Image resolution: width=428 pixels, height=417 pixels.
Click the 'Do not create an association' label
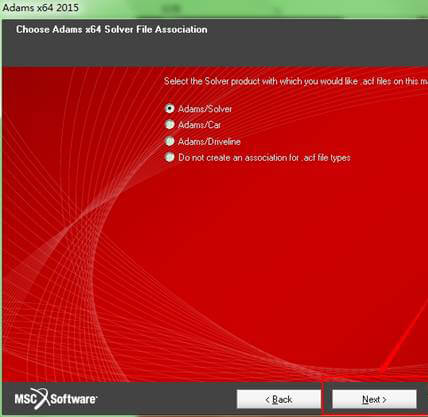point(264,158)
